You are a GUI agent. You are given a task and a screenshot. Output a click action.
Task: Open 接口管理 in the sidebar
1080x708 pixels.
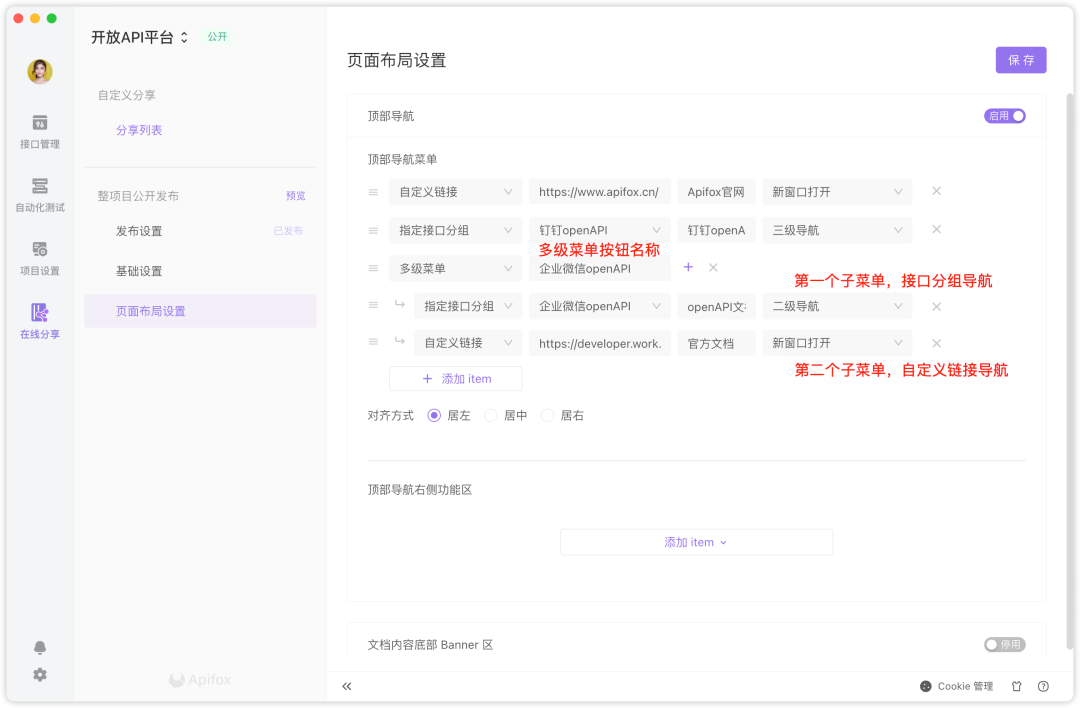pos(39,132)
